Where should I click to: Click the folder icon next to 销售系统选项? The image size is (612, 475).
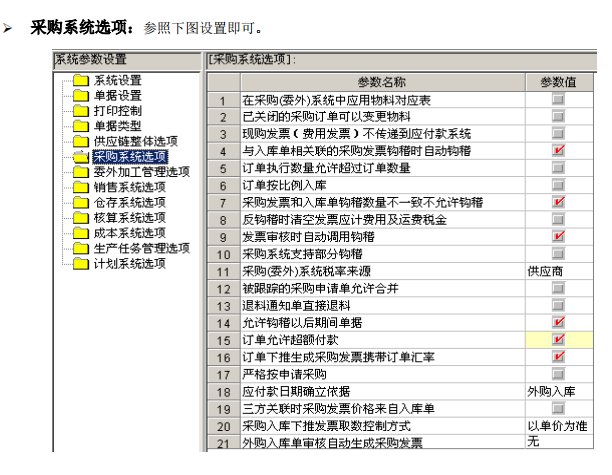[81, 187]
